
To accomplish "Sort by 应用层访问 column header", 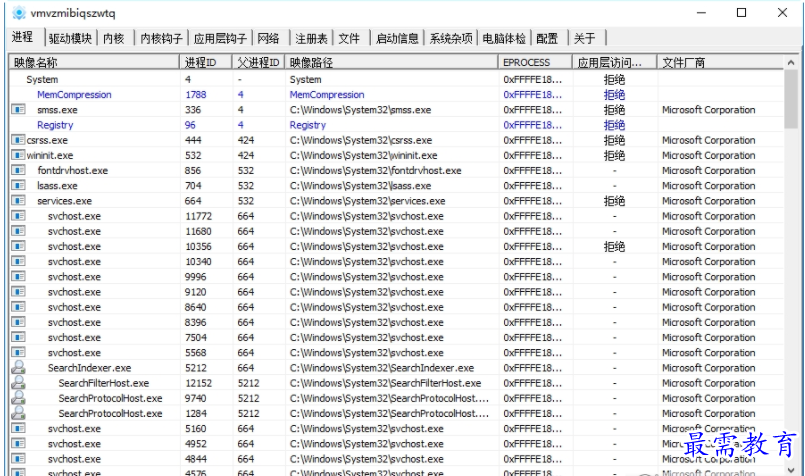I will (x=615, y=63).
